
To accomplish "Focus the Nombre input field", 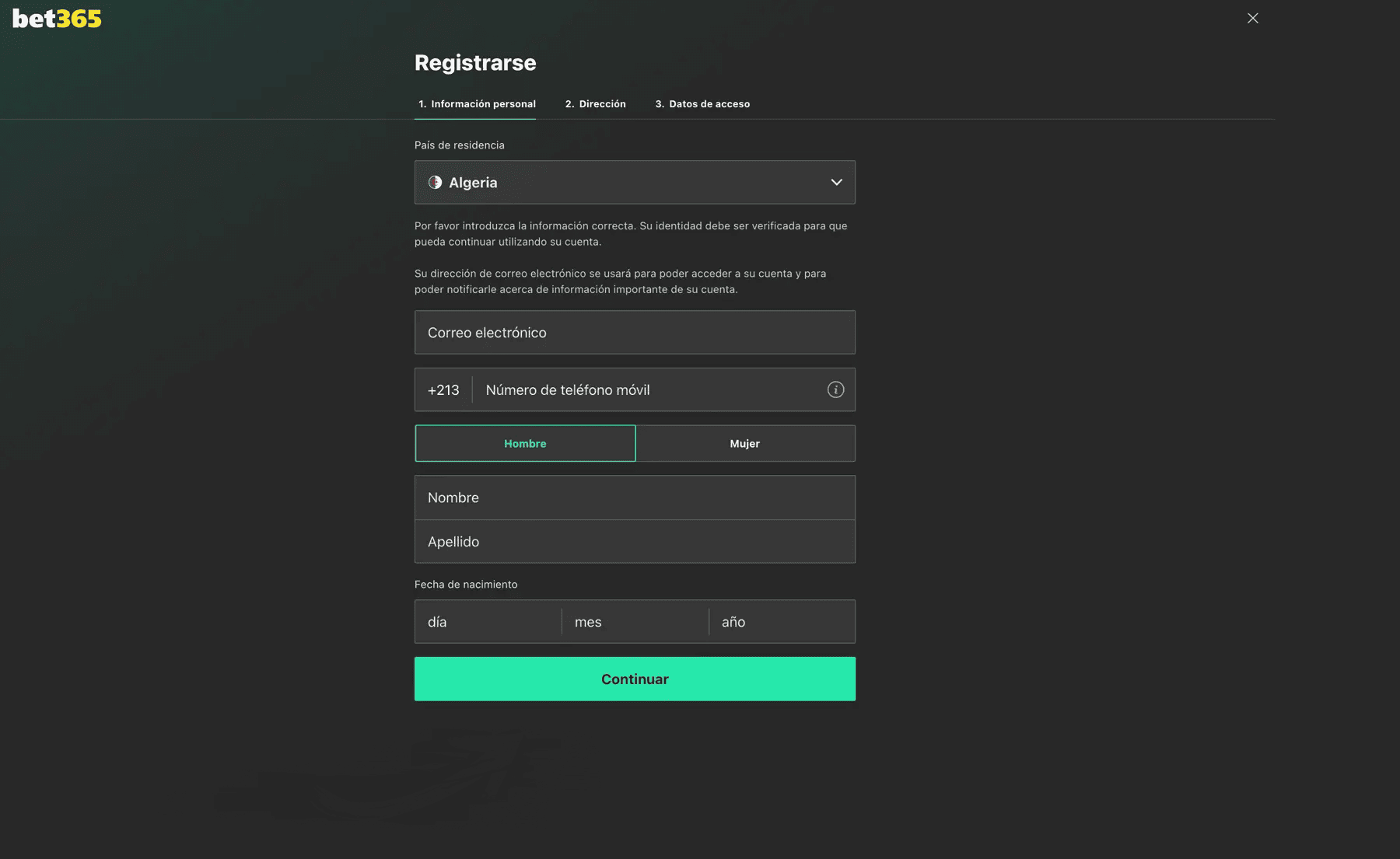I will [635, 498].
